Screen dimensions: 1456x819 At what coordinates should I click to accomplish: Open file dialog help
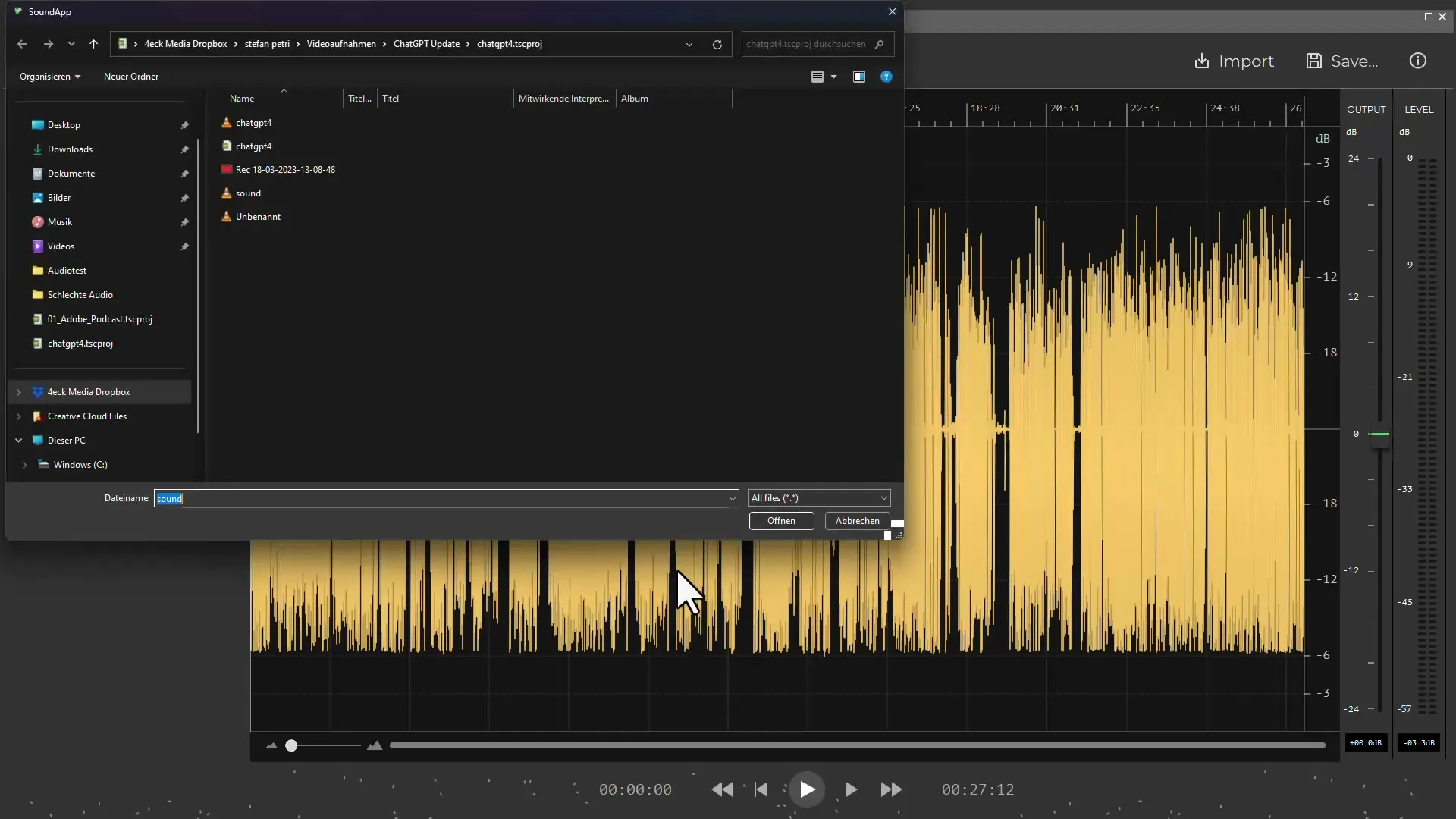tap(886, 77)
